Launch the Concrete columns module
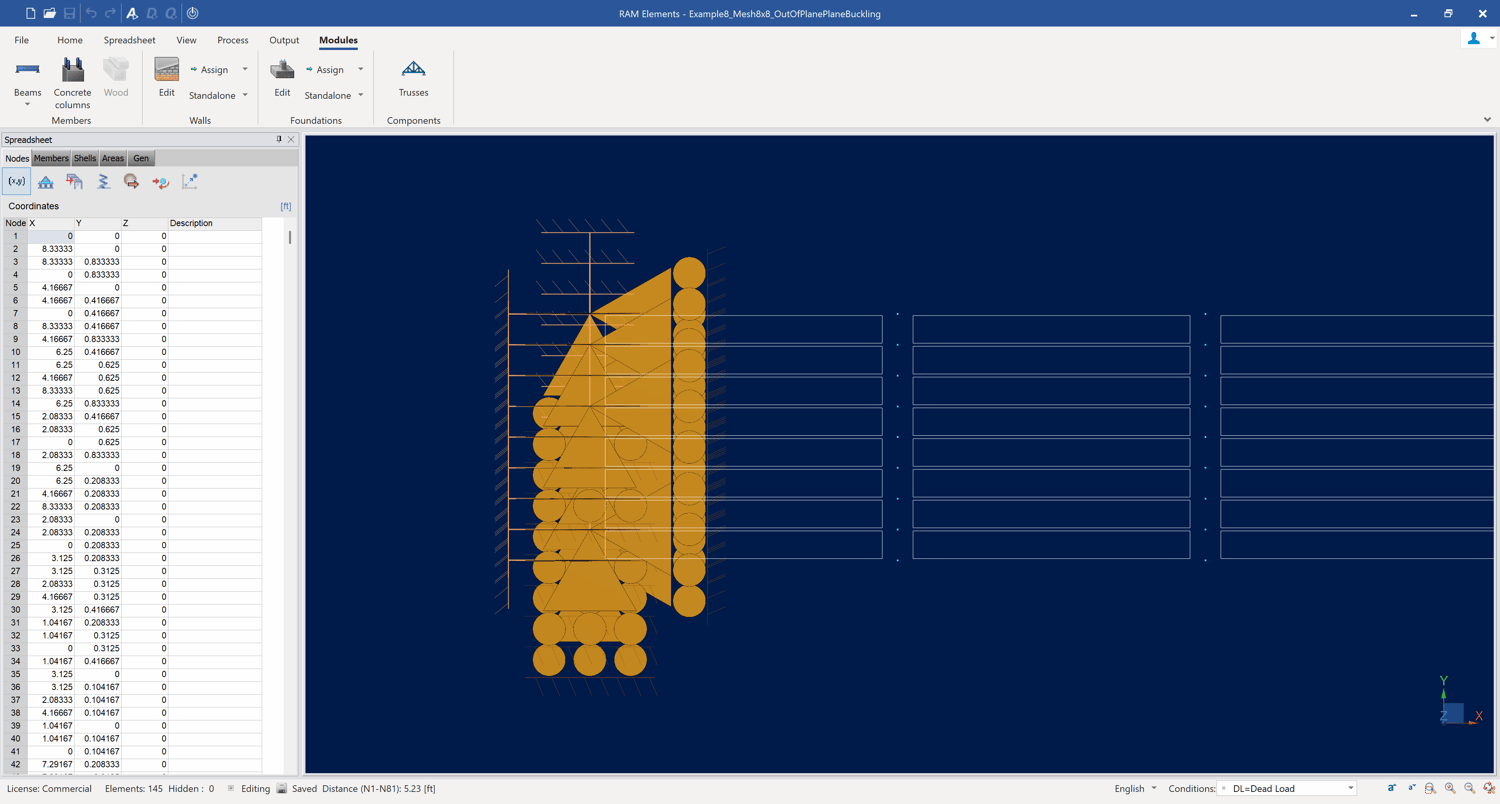This screenshot has height=804, width=1500. pos(72,83)
